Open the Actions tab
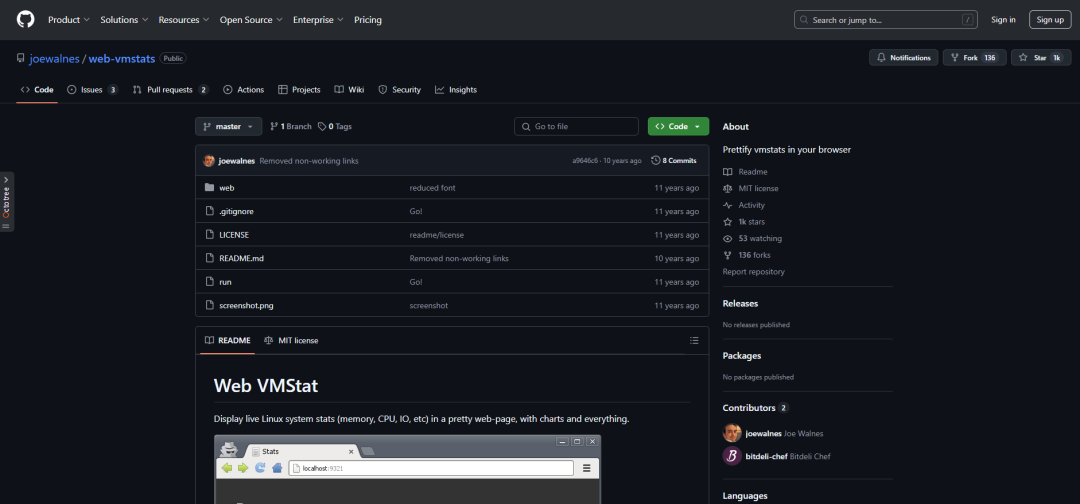This screenshot has width=1080, height=504. (x=244, y=90)
